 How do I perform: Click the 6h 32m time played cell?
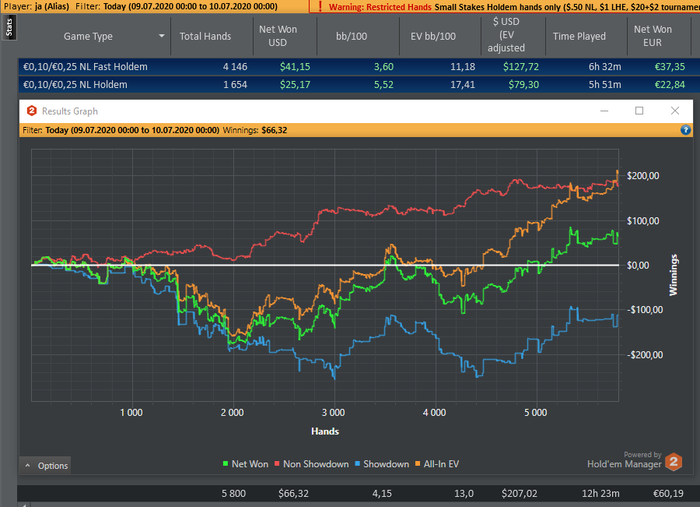[604, 67]
